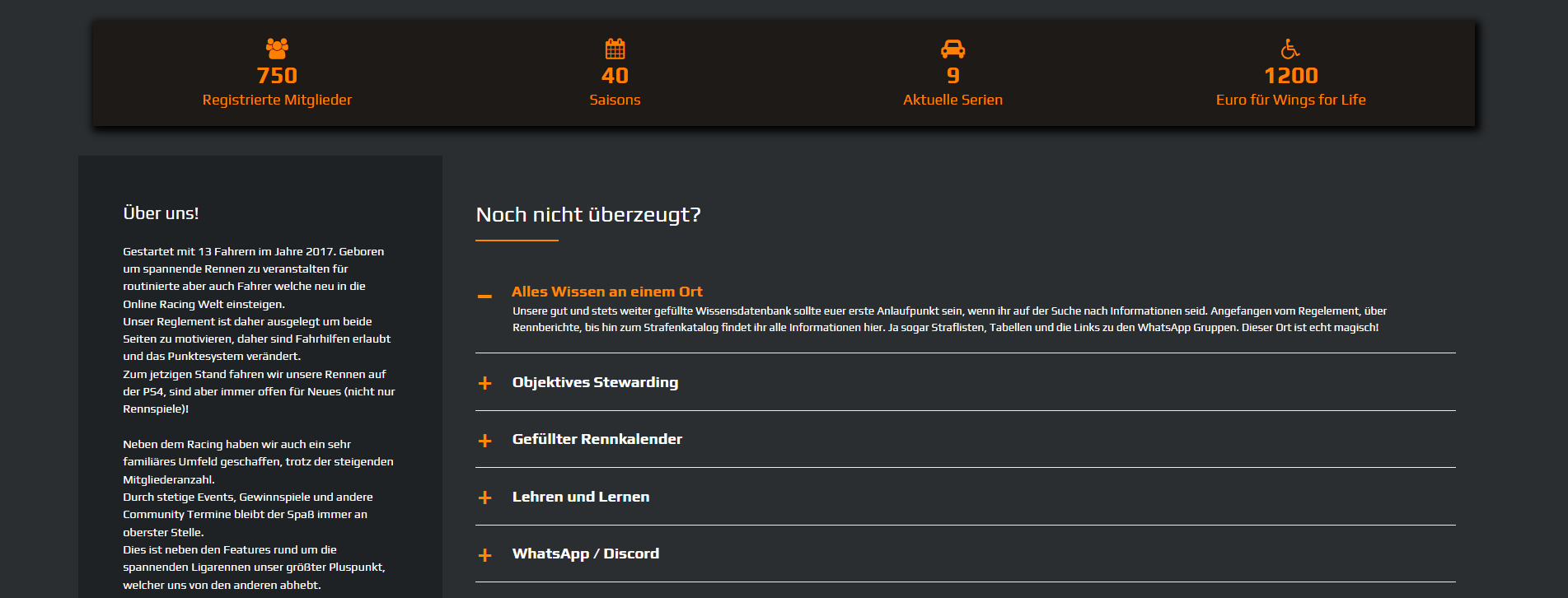1568x598 pixels.
Task: Click the Registrierte Mitglieder label
Action: click(277, 100)
